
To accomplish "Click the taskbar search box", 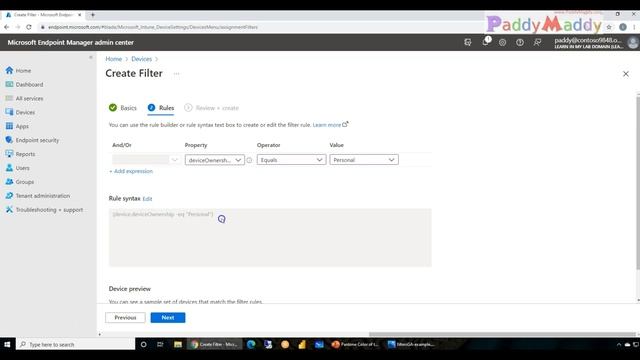I will (x=76, y=344).
